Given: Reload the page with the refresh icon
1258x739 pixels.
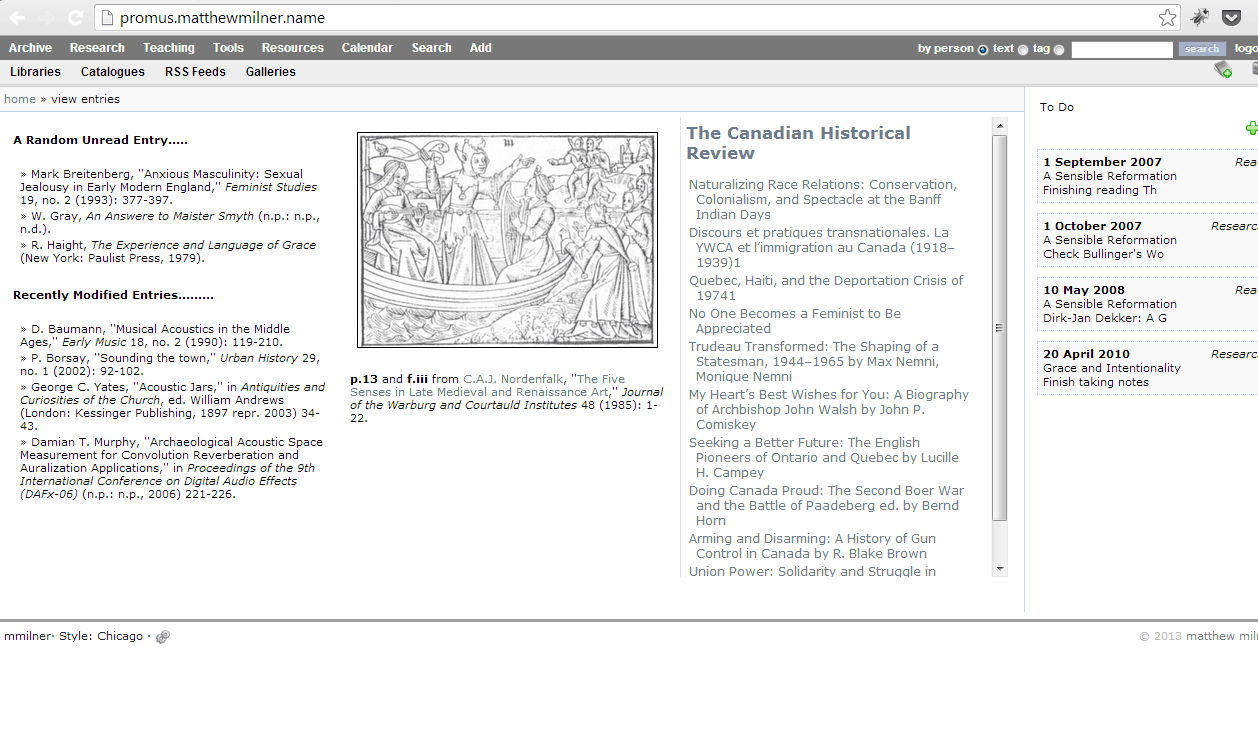Looking at the screenshot, I should 75,17.
